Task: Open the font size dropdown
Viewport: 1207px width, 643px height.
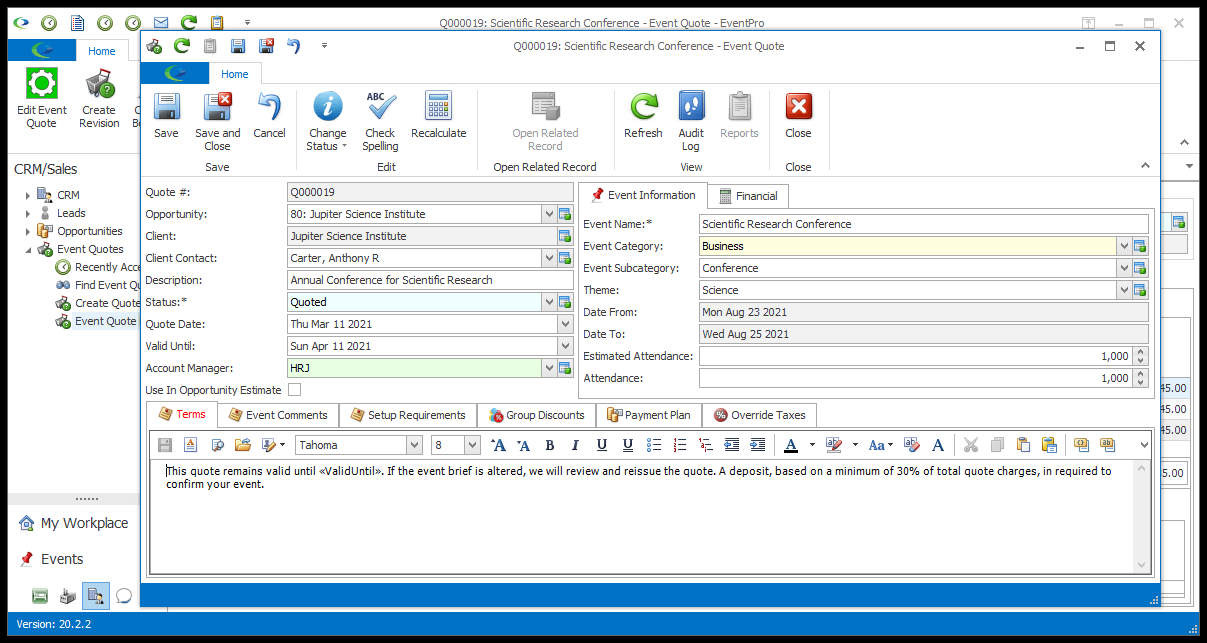Action: tap(472, 445)
